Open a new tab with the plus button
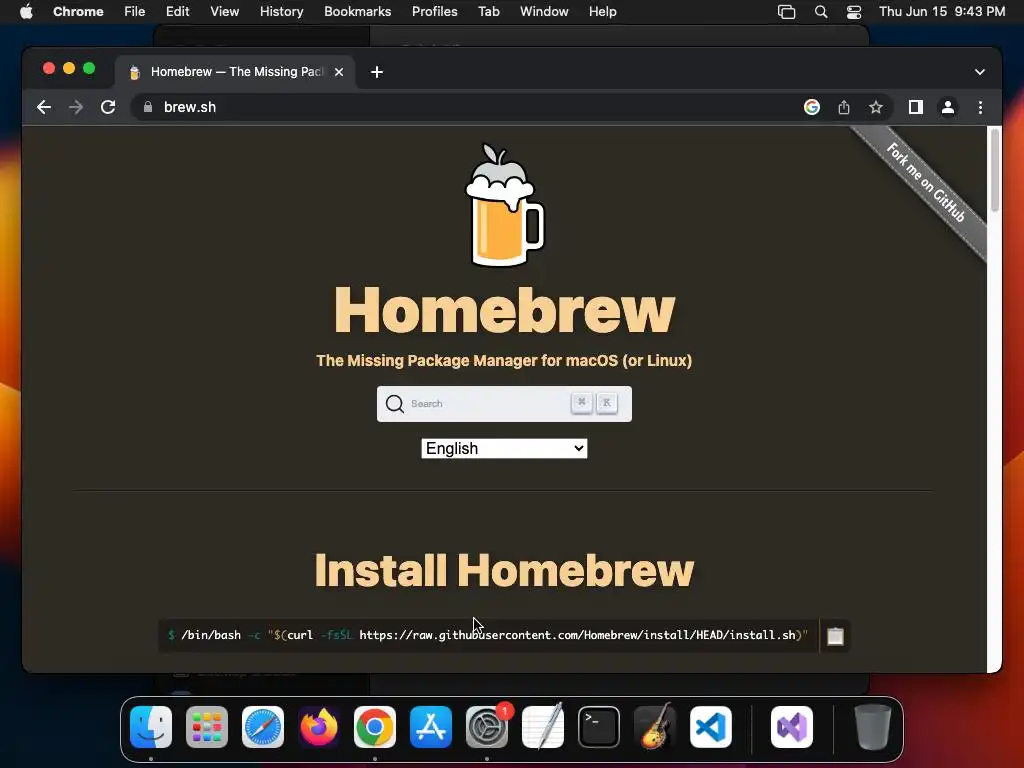 point(377,72)
